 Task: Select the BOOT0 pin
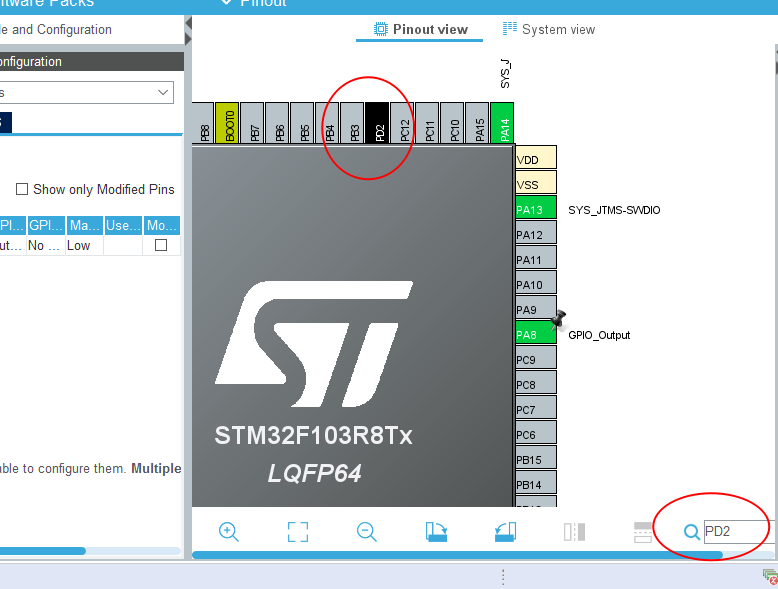click(228, 123)
